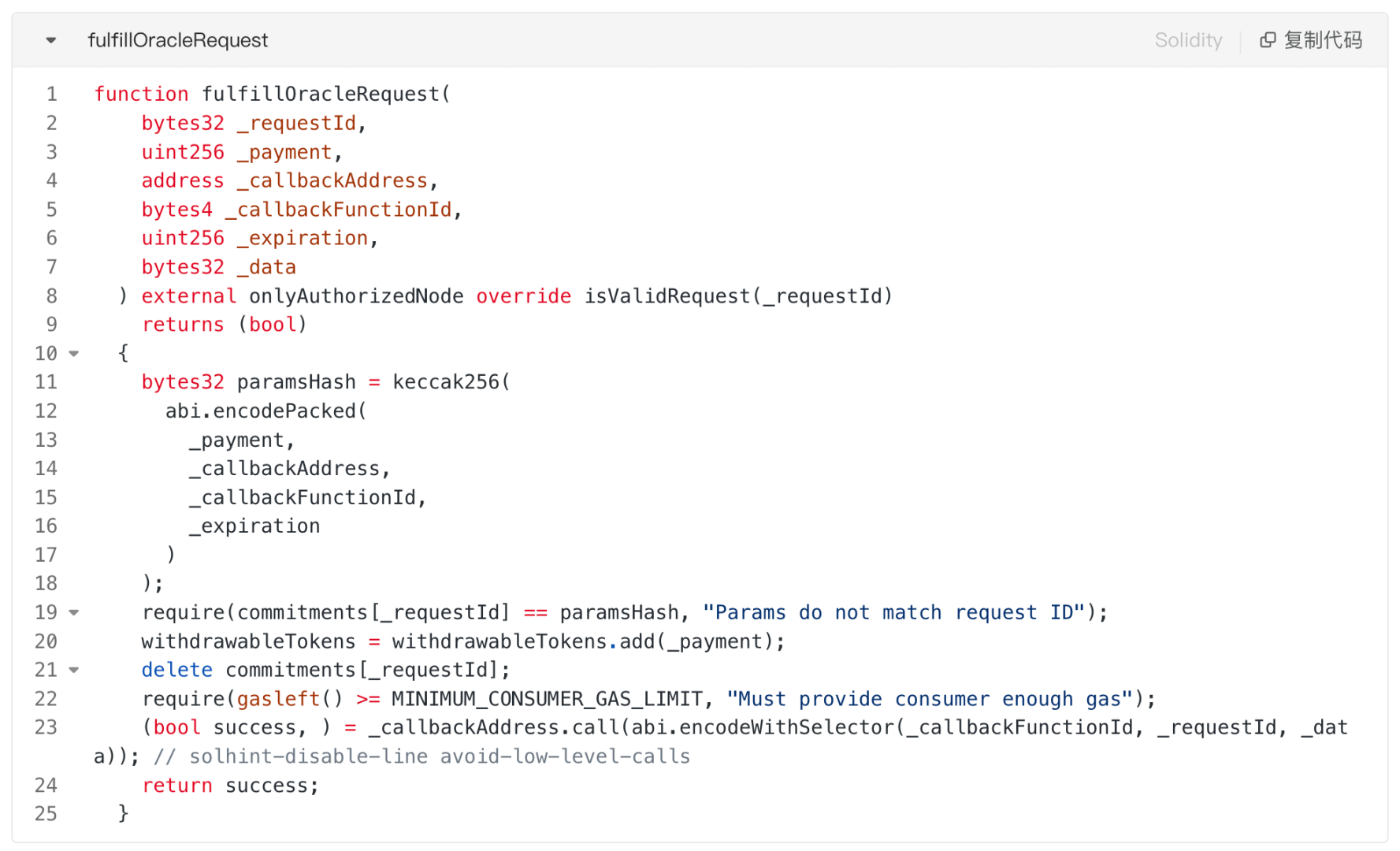The height and width of the screenshot is (851, 1400).
Task: Click the isValidRequest modifier on line 8
Action: click(x=667, y=296)
